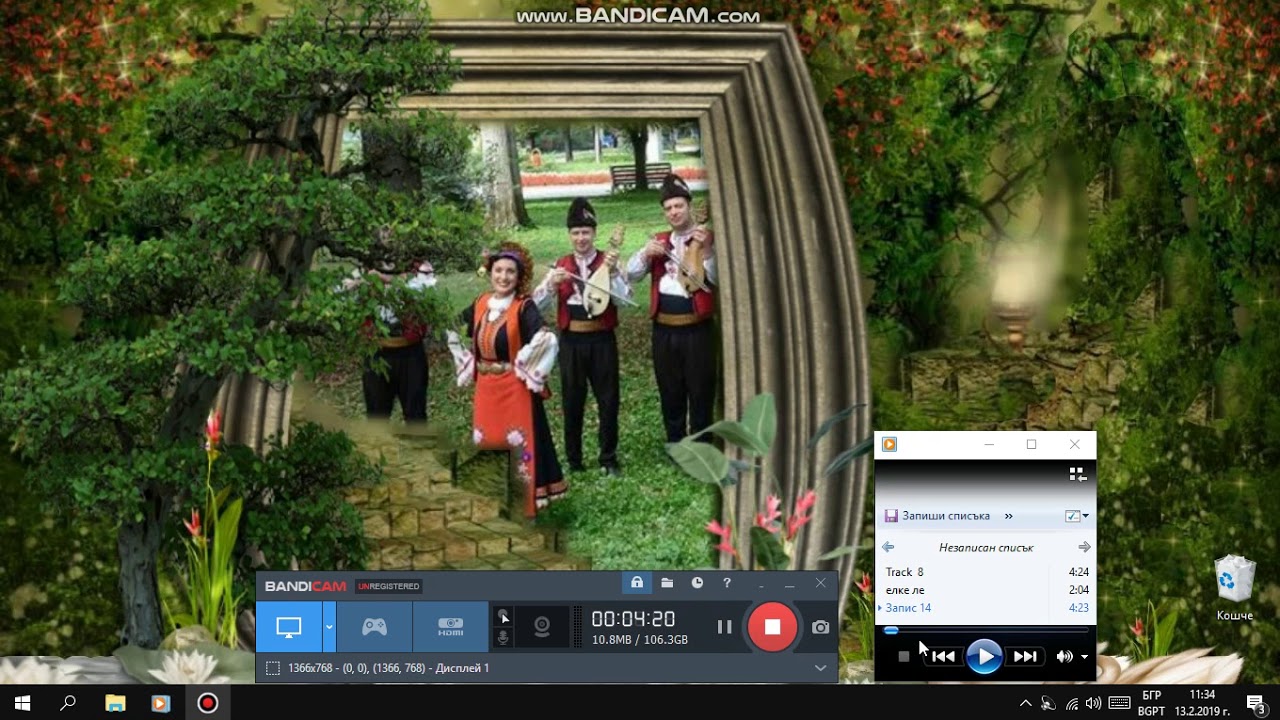
Task: Expand the Bandicam bottom panel chevron
Action: coord(820,668)
